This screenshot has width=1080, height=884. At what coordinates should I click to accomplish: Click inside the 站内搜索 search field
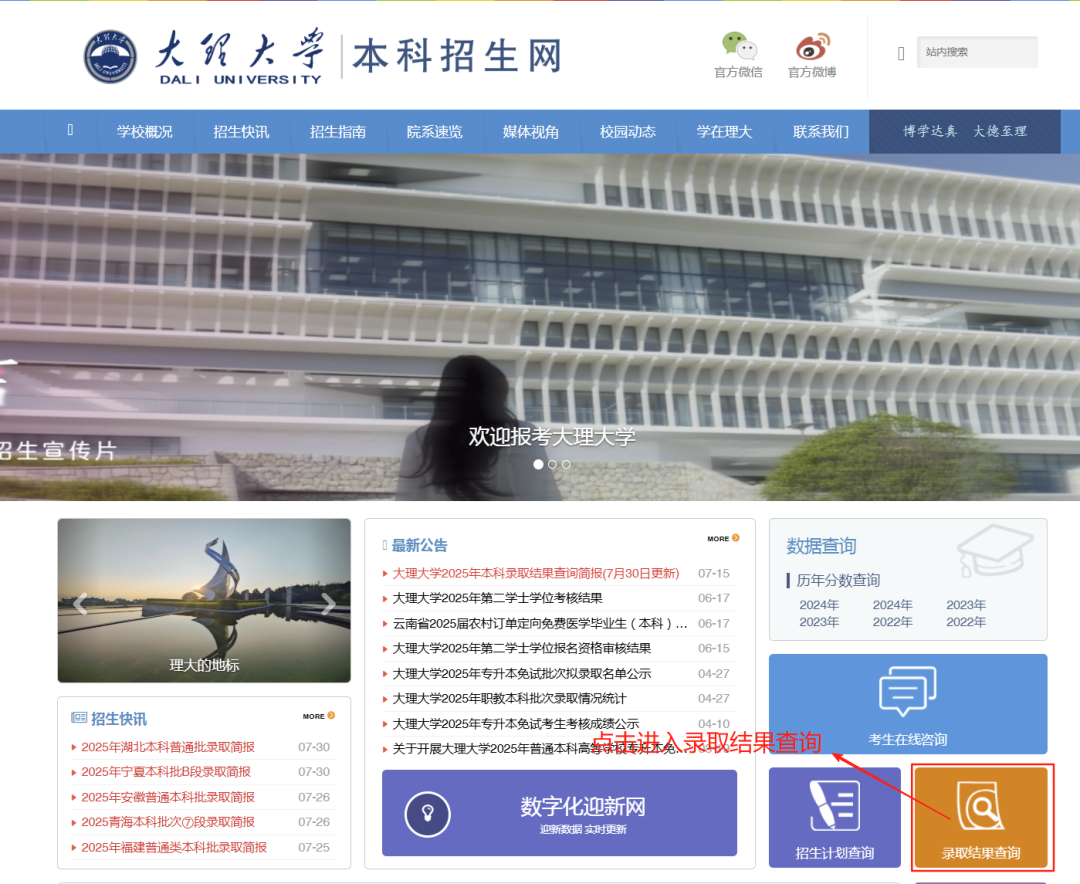point(976,52)
